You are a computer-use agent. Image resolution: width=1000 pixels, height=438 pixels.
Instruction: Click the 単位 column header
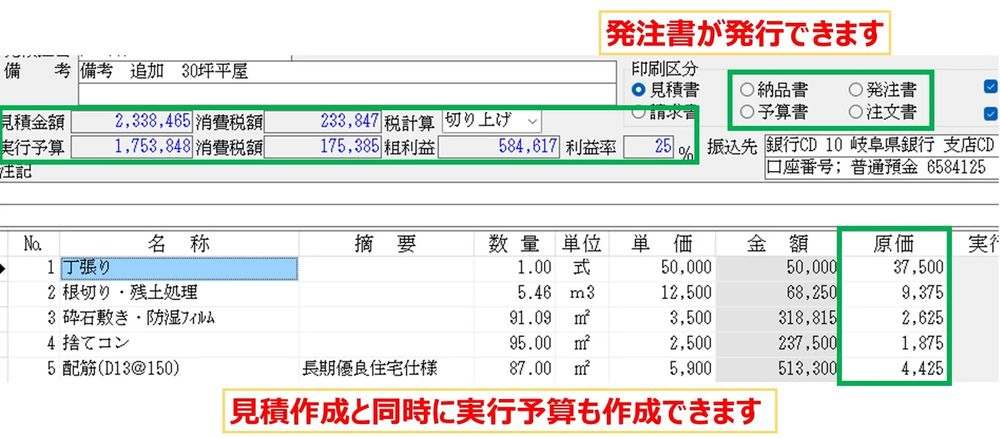(x=582, y=244)
